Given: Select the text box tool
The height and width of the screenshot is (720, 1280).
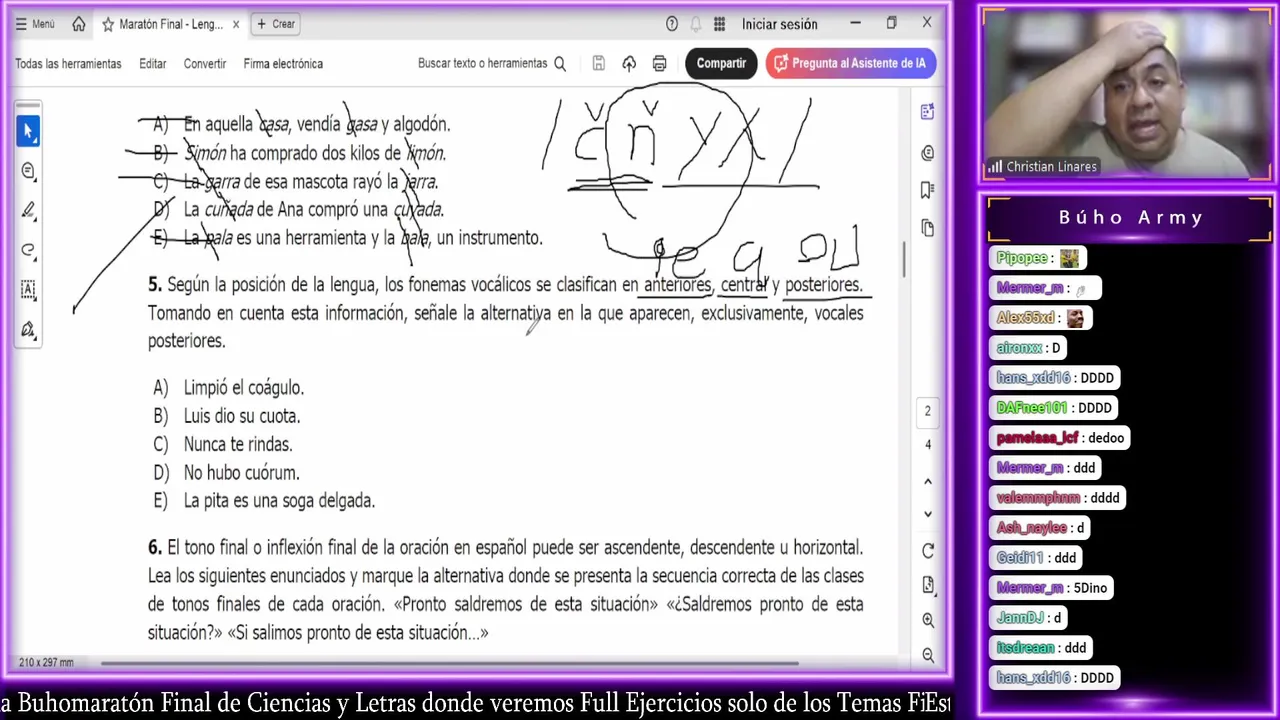Looking at the screenshot, I should coord(28,291).
